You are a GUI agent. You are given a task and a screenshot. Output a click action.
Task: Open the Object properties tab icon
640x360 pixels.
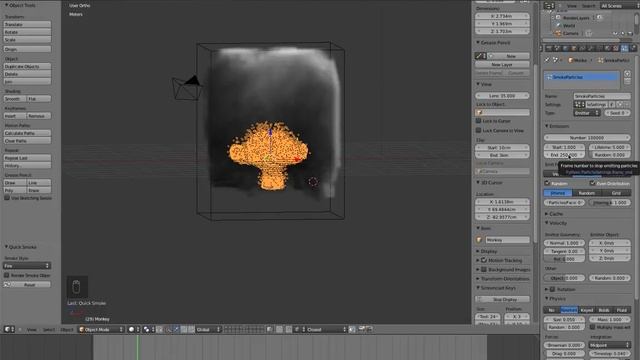pyautogui.click(x=573, y=48)
